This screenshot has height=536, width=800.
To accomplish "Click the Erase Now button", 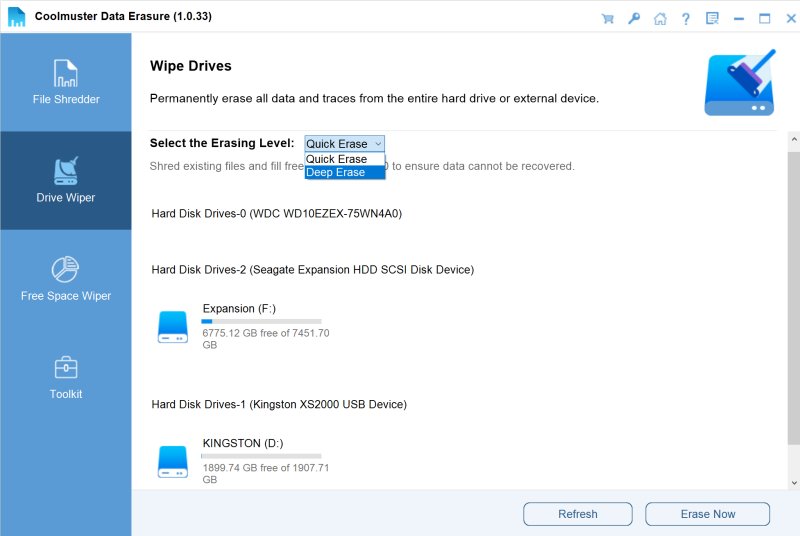I will click(x=708, y=514).
